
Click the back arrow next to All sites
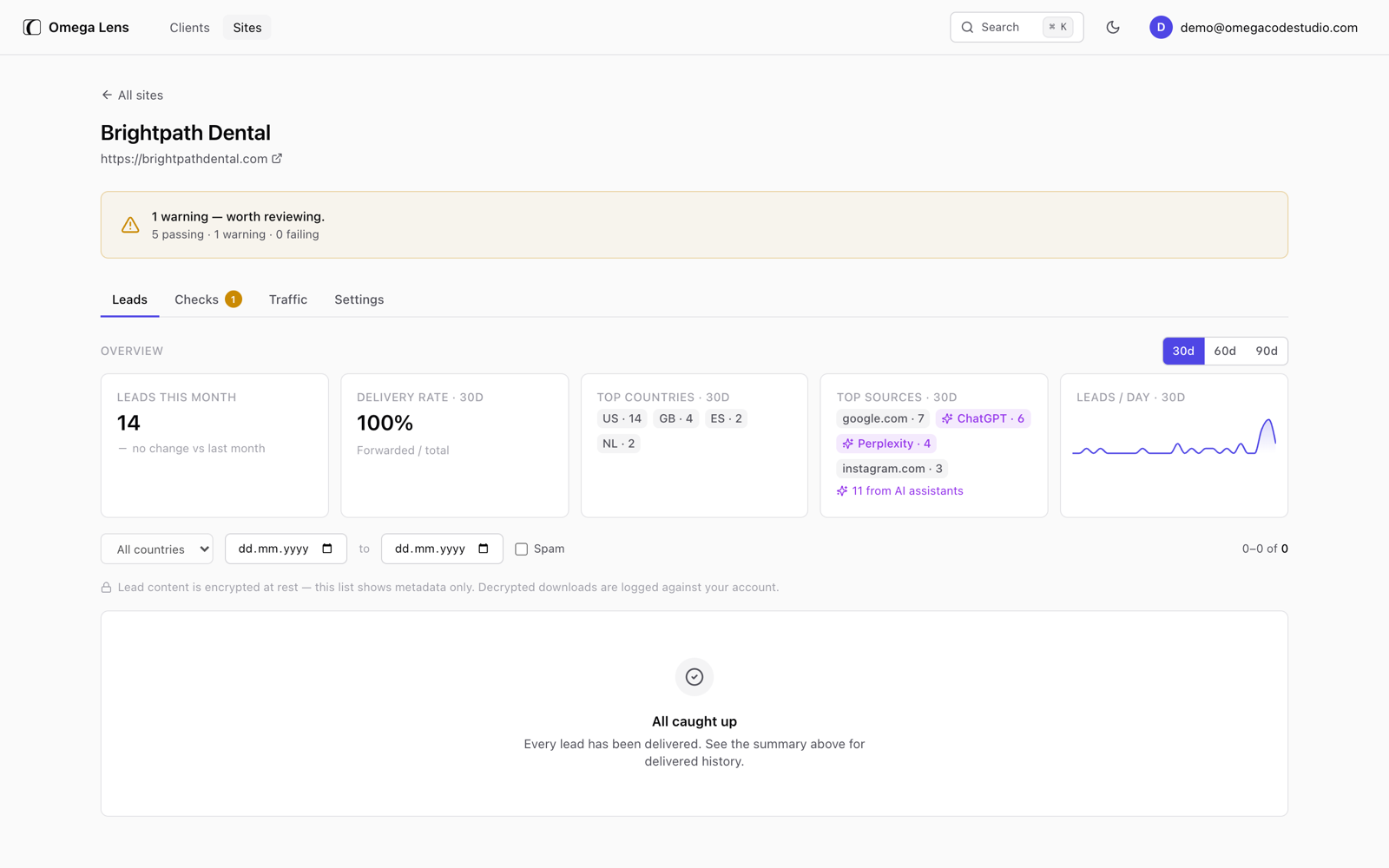[107, 95]
